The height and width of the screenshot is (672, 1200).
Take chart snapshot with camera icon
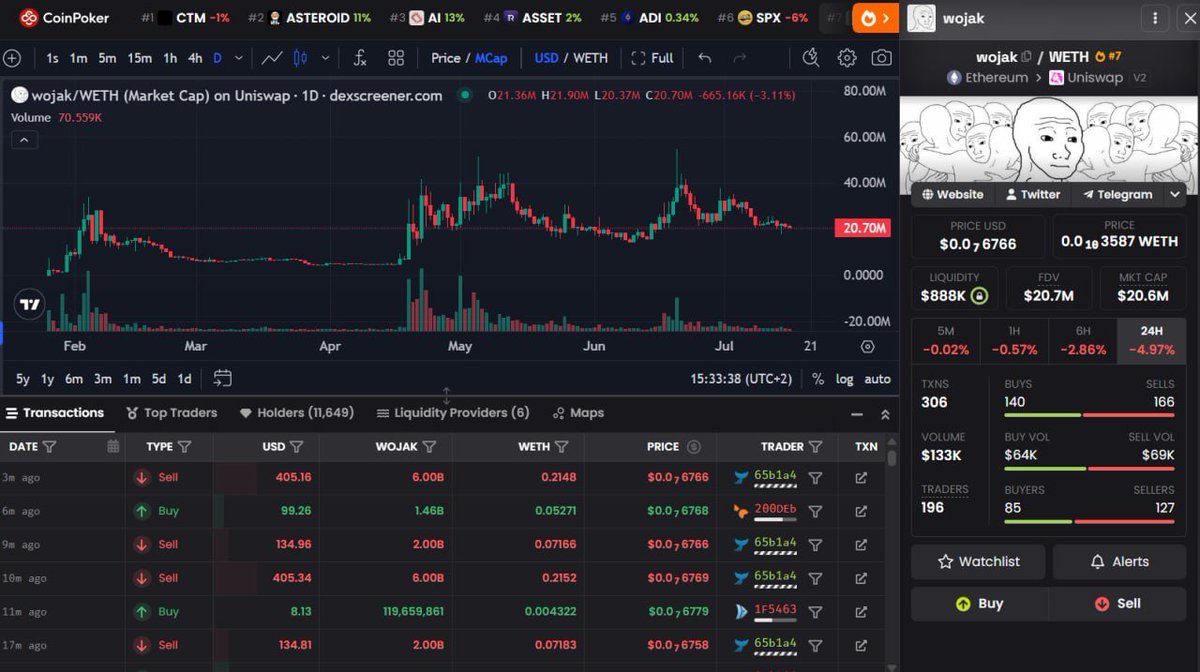pyautogui.click(x=881, y=58)
